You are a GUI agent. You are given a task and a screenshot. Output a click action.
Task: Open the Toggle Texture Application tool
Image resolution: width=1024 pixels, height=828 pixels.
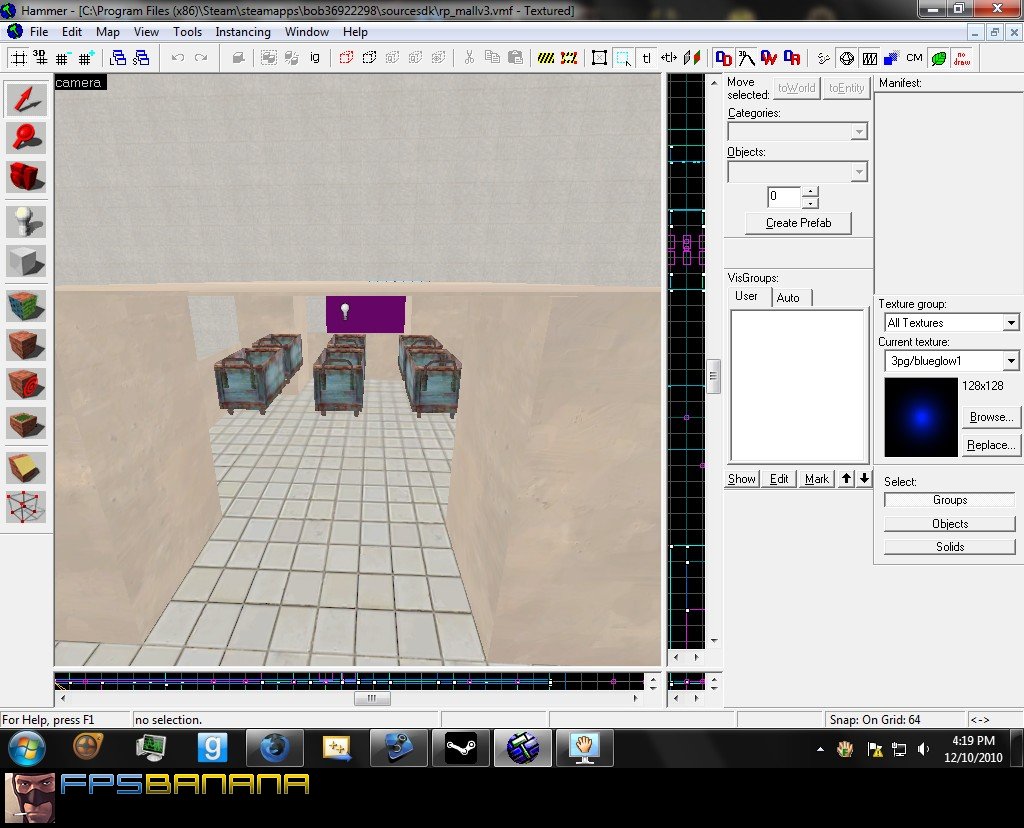26,306
